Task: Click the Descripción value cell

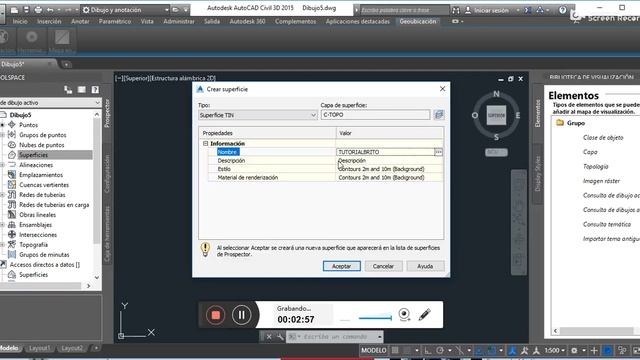Action: click(x=389, y=160)
